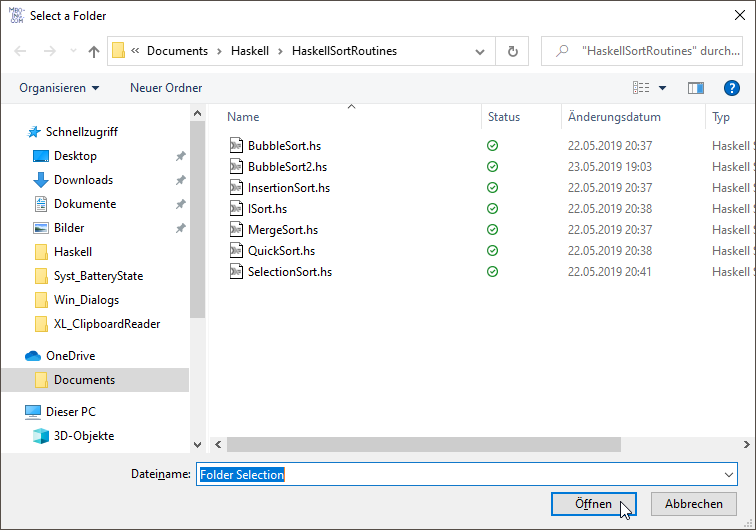Screen dimensions: 756x530
Task: Select InsertionSort.hs file
Action: [289, 188]
